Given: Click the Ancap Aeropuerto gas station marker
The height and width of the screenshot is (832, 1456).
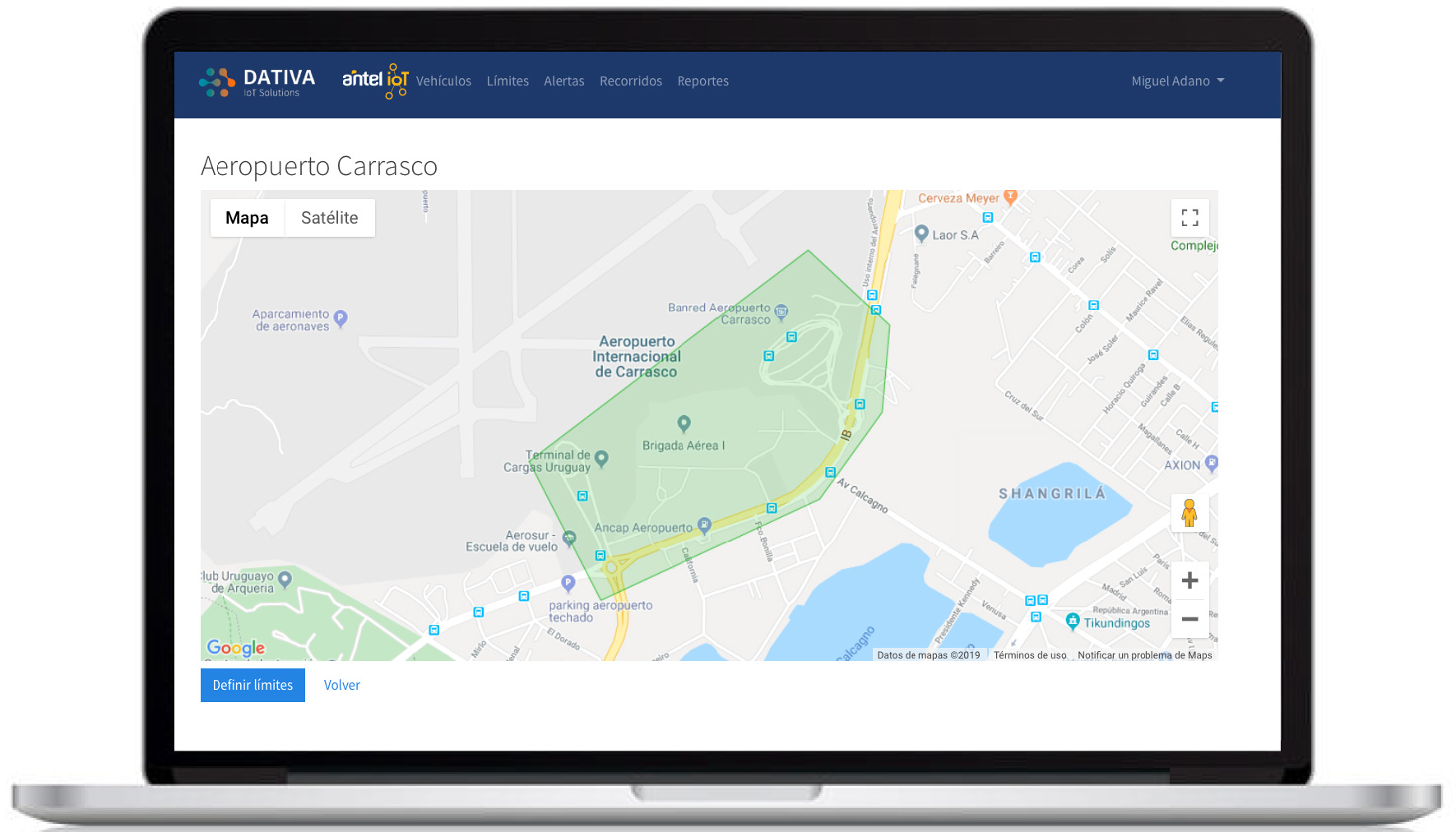Looking at the screenshot, I should pyautogui.click(x=704, y=525).
